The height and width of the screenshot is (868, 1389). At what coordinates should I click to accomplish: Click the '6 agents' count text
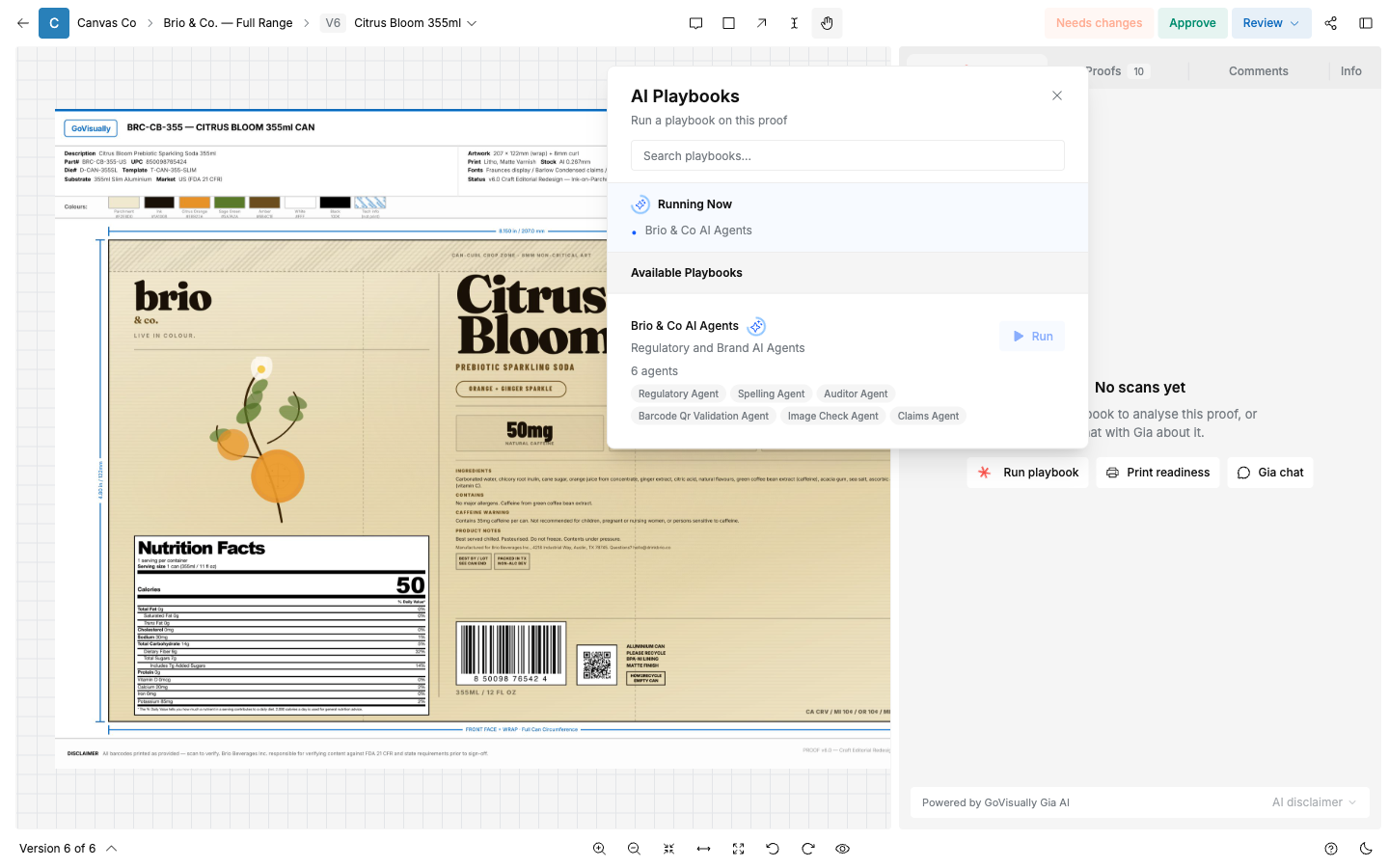click(654, 371)
